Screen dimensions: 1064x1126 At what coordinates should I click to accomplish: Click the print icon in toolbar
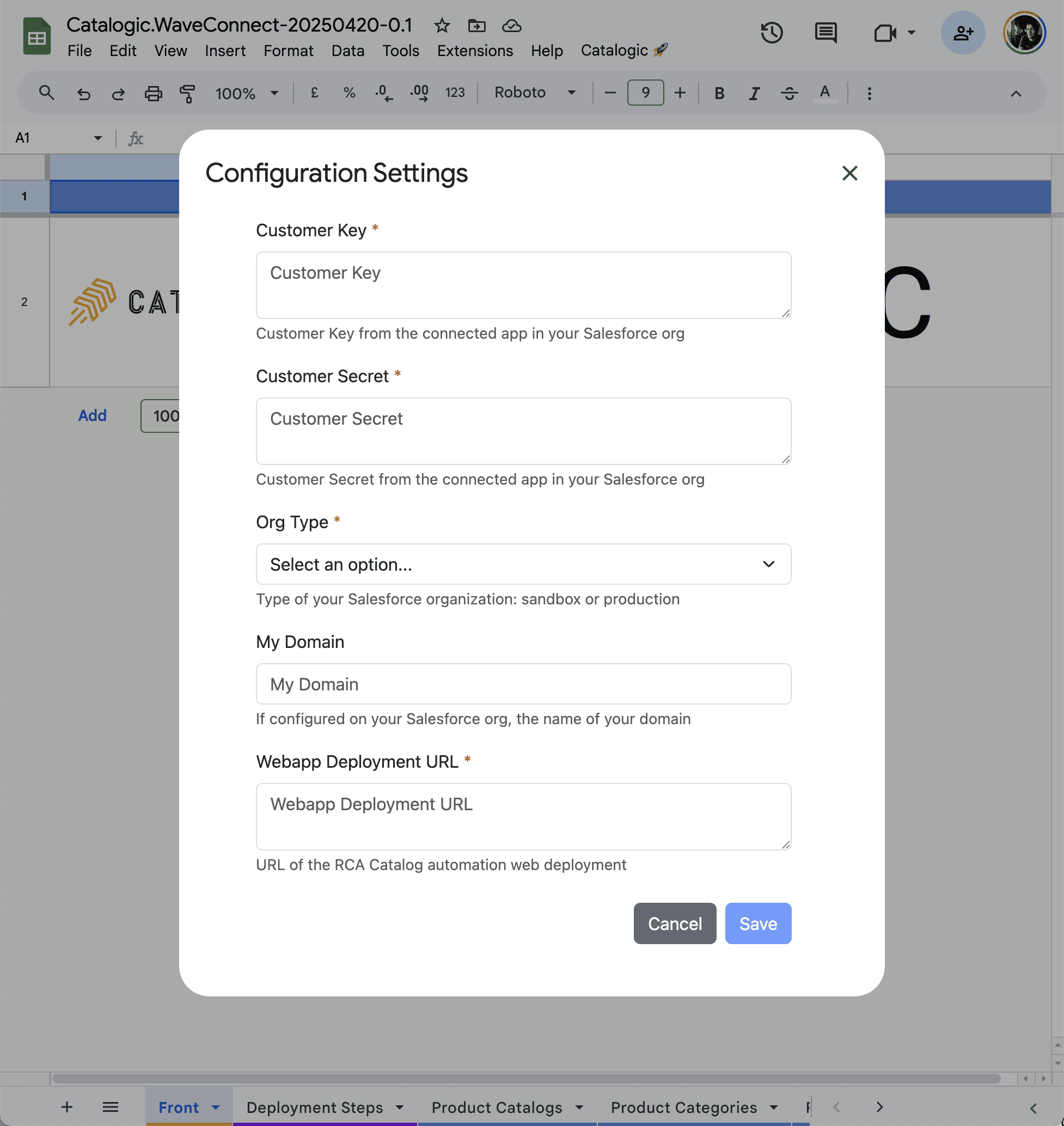153,93
